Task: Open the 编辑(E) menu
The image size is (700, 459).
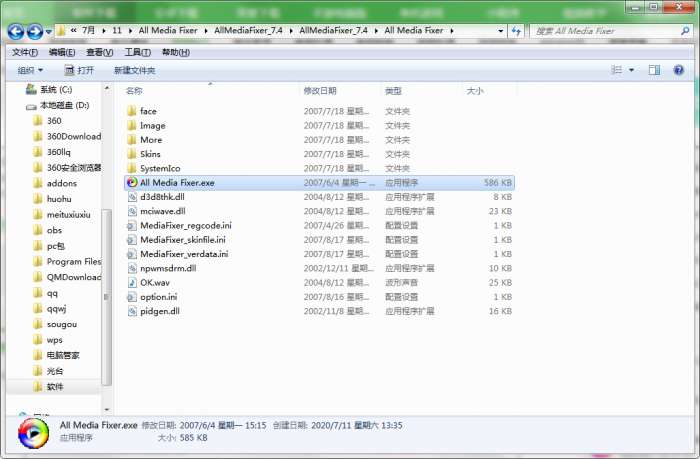Action: pyautogui.click(x=62, y=52)
